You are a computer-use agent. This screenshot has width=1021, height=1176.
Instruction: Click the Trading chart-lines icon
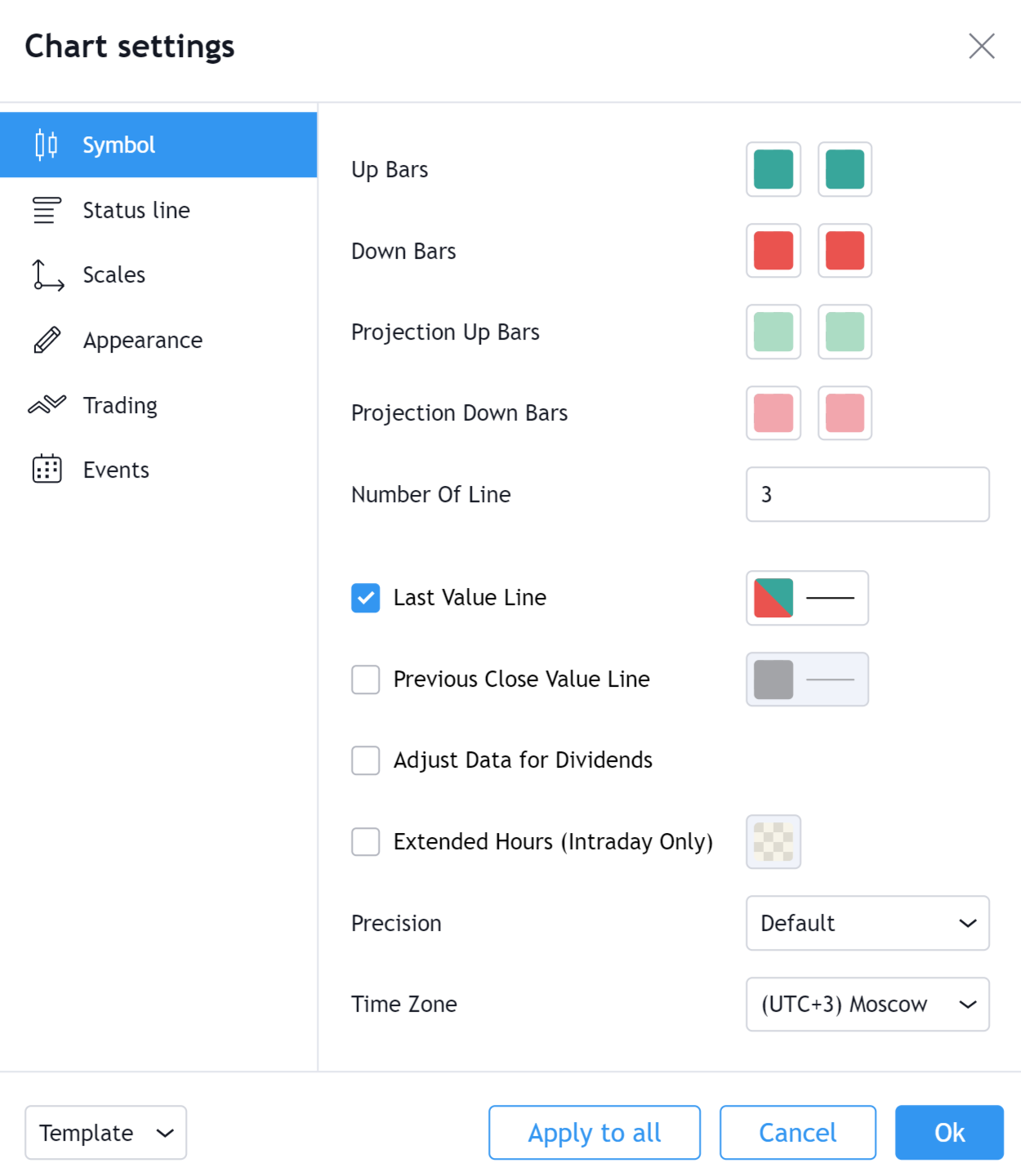coord(47,405)
